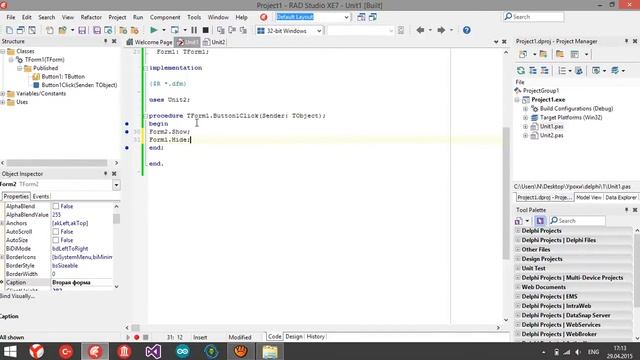Image resolution: width=640 pixels, height=360 pixels.
Task: Click the Add file to project icon
Action: tap(123, 30)
